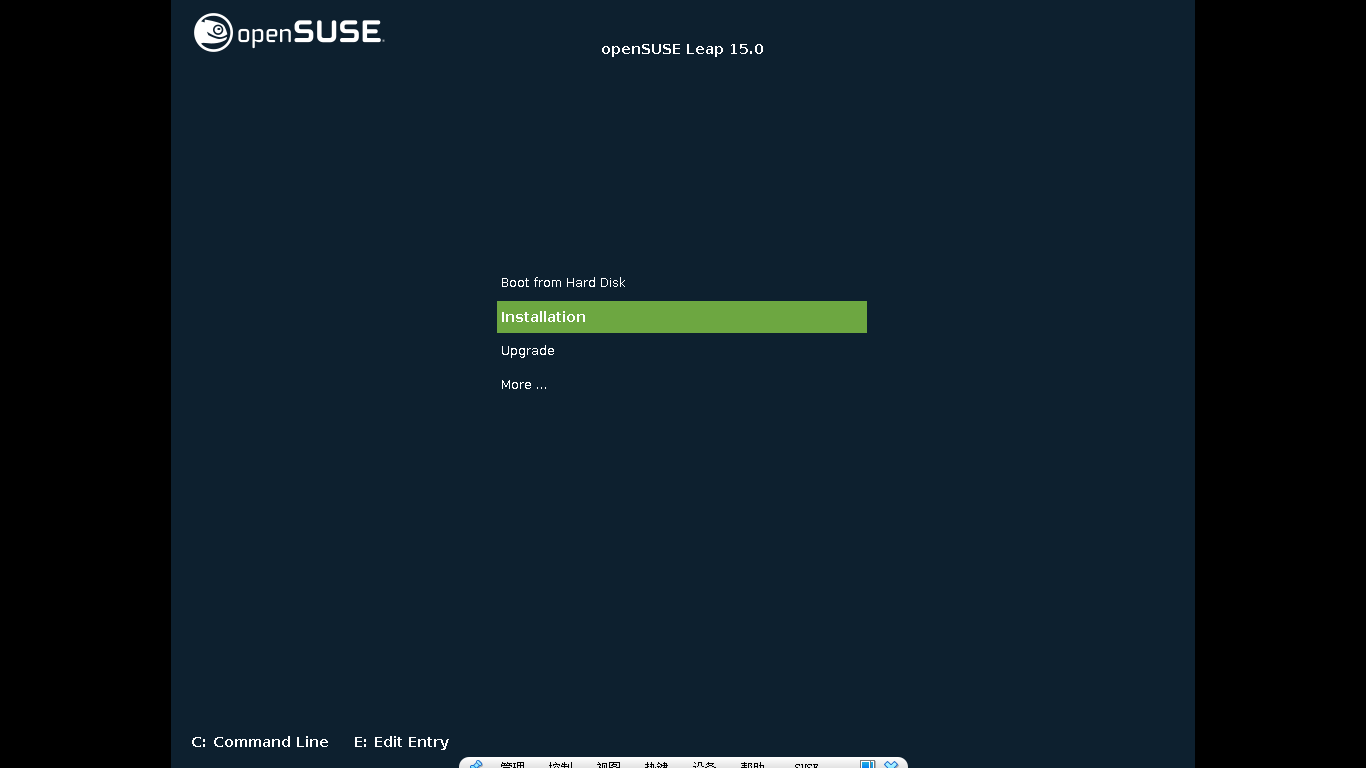This screenshot has width=1366, height=768.
Task: Click the C: Command Line hint
Action: (260, 742)
